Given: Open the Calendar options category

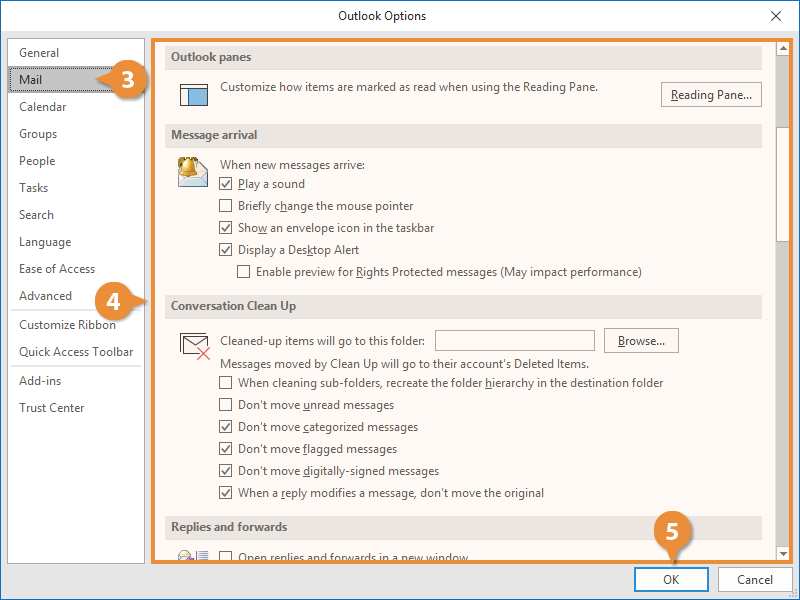Looking at the screenshot, I should pyautogui.click(x=43, y=107).
